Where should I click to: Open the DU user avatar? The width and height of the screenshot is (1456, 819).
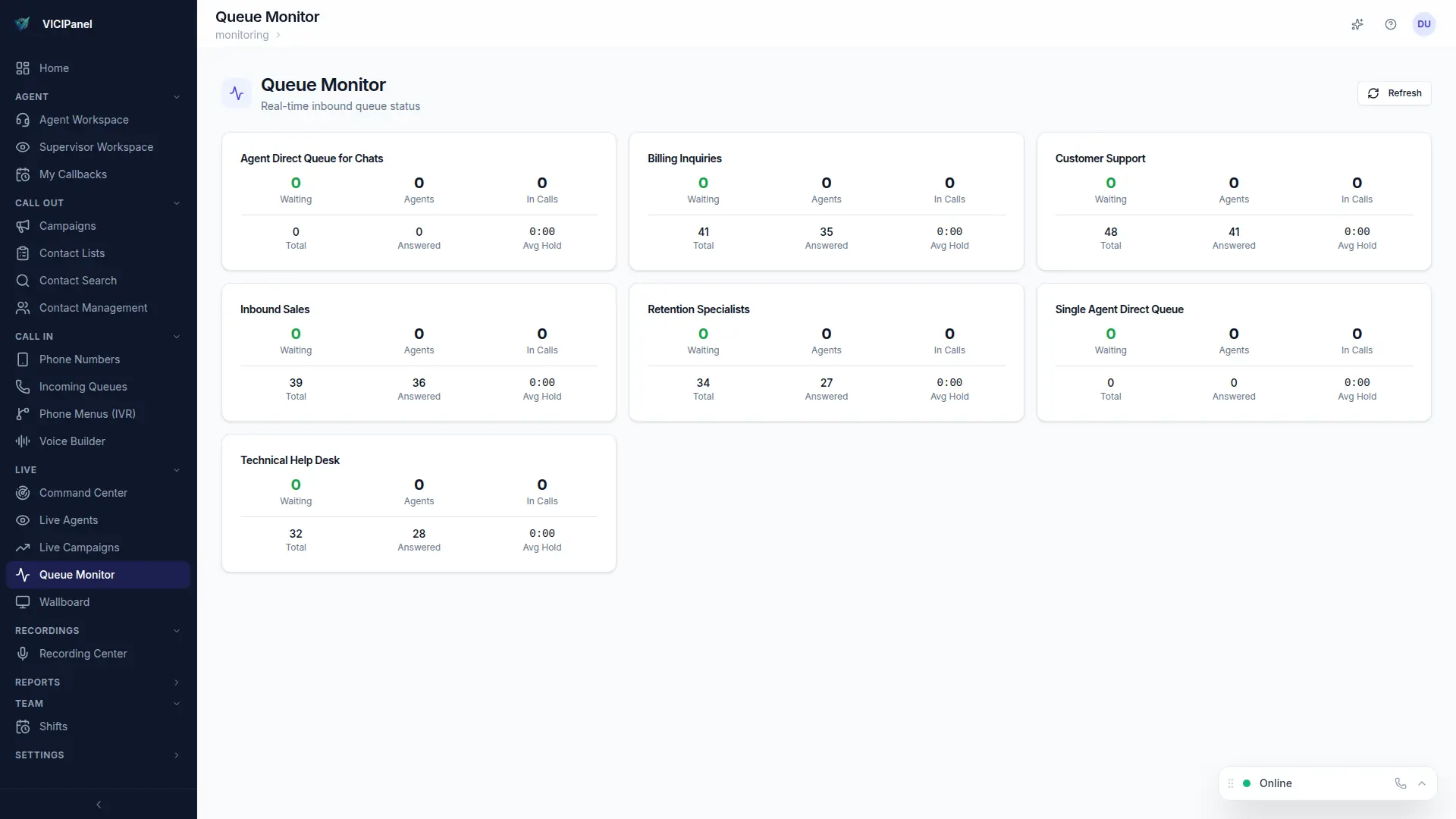1424,24
